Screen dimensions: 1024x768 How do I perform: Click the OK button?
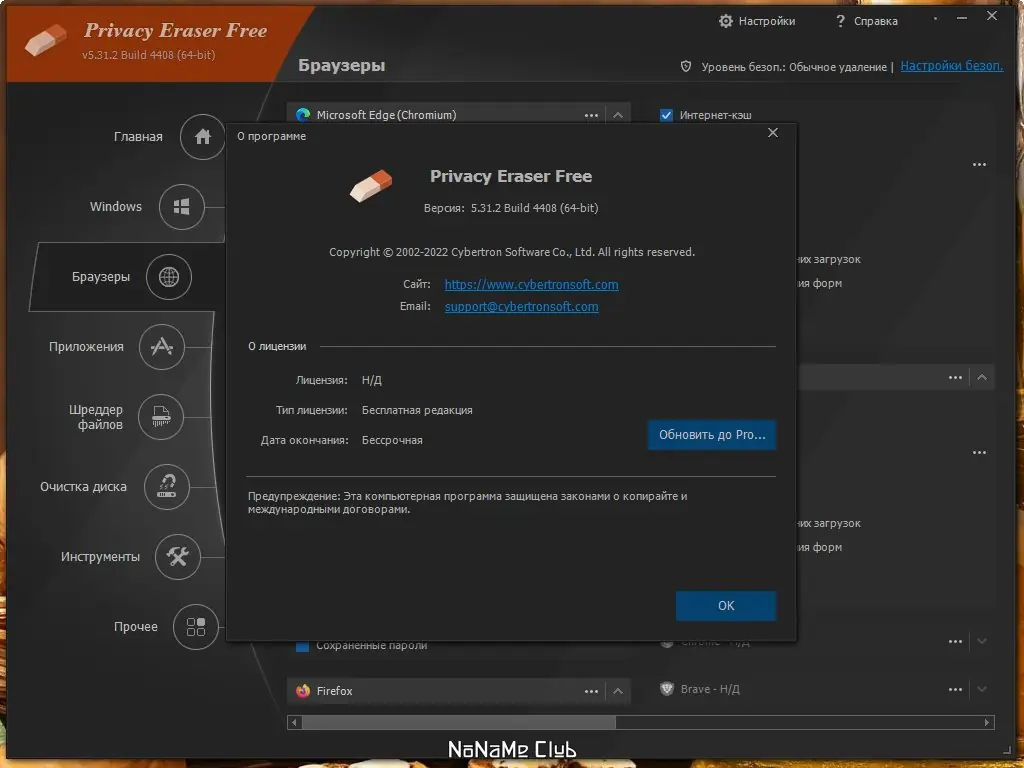(x=726, y=605)
